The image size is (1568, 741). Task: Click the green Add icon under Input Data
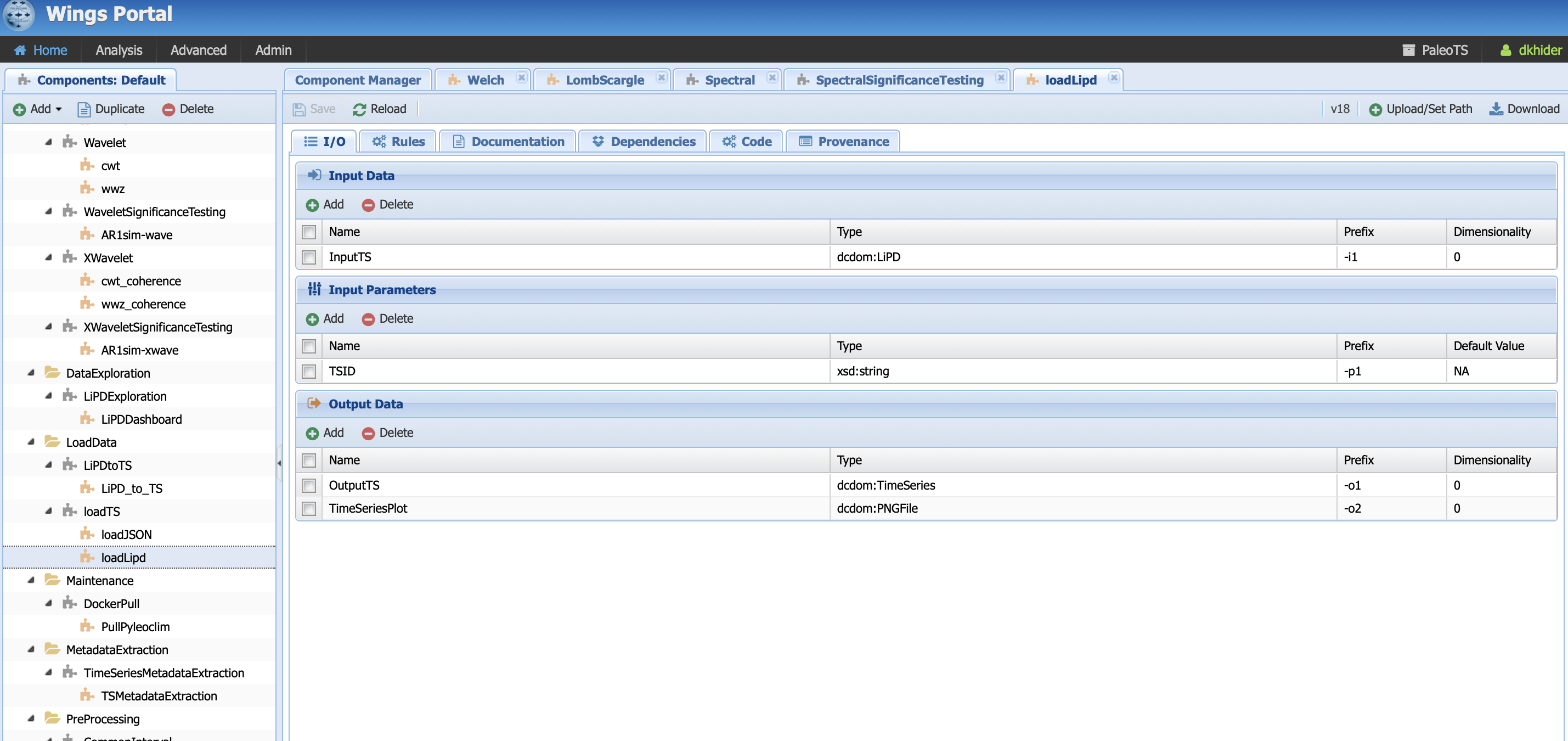pos(312,205)
